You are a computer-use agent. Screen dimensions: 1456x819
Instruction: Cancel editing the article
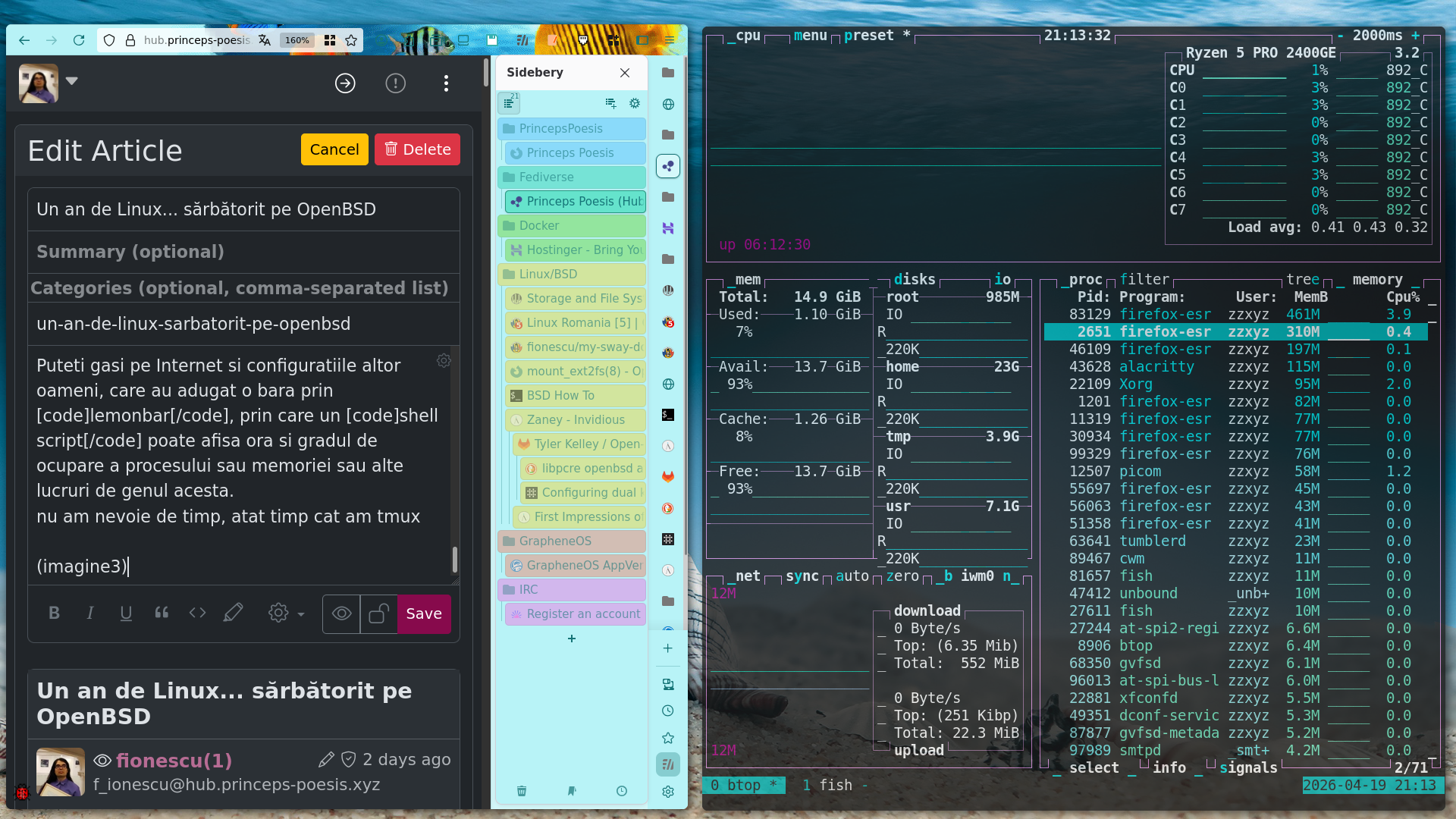click(x=334, y=149)
